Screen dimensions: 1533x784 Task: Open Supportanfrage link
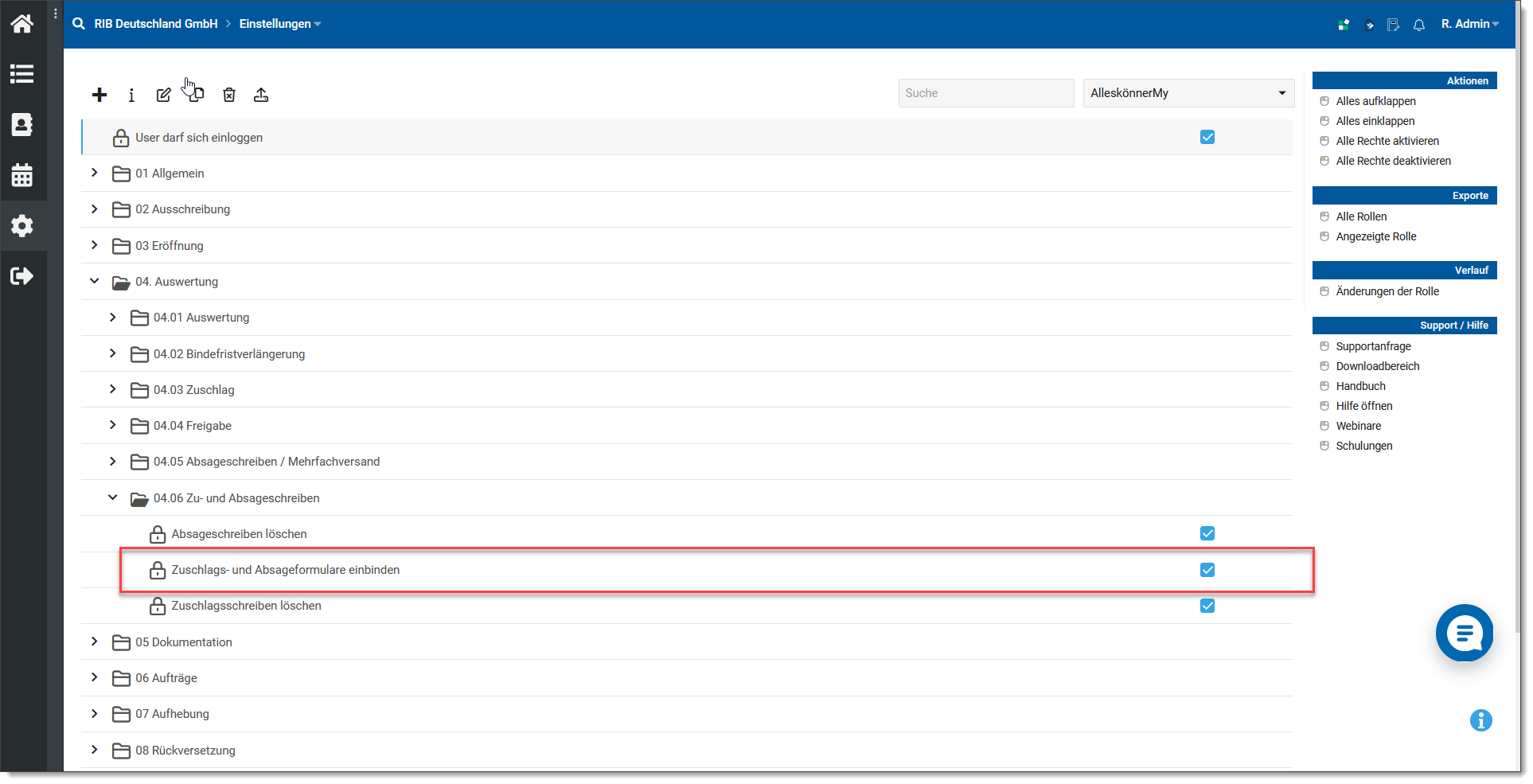1373,346
